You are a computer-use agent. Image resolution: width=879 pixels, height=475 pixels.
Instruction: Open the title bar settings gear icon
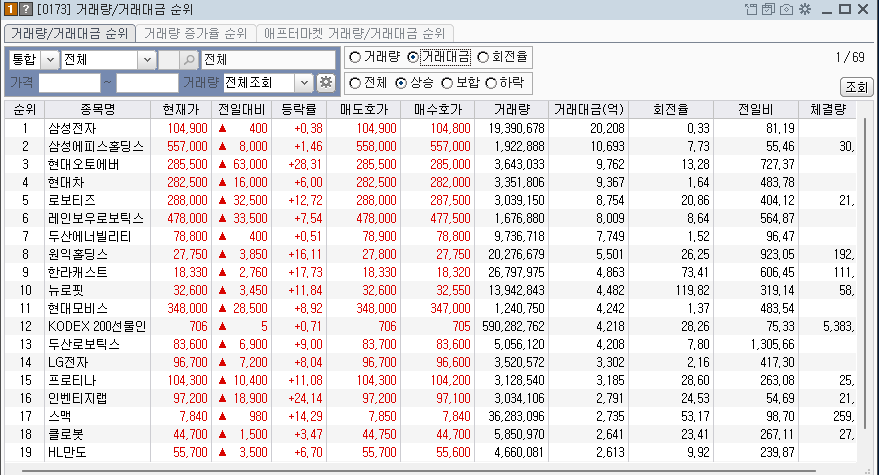[x=805, y=9]
